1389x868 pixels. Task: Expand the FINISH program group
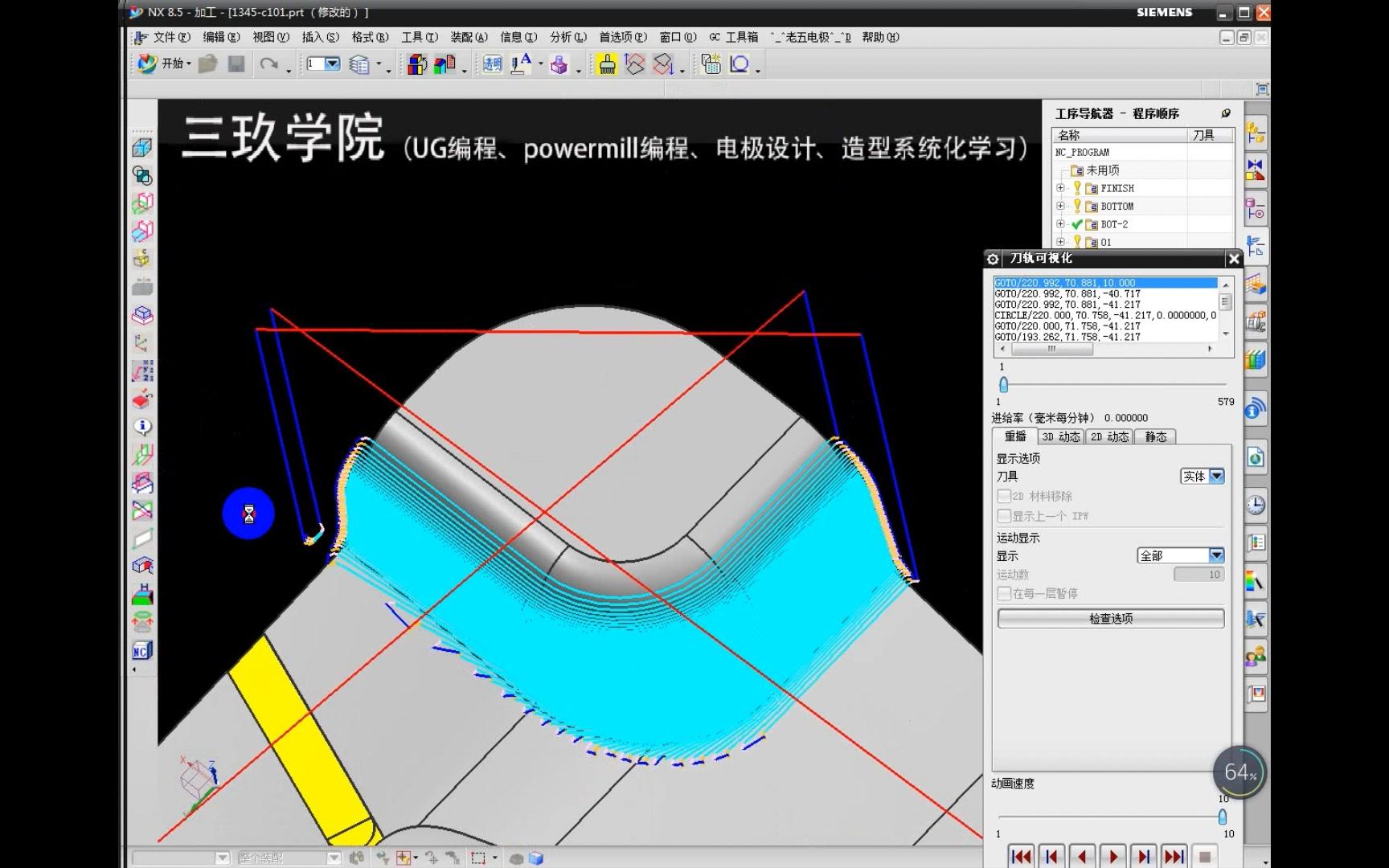click(1060, 188)
